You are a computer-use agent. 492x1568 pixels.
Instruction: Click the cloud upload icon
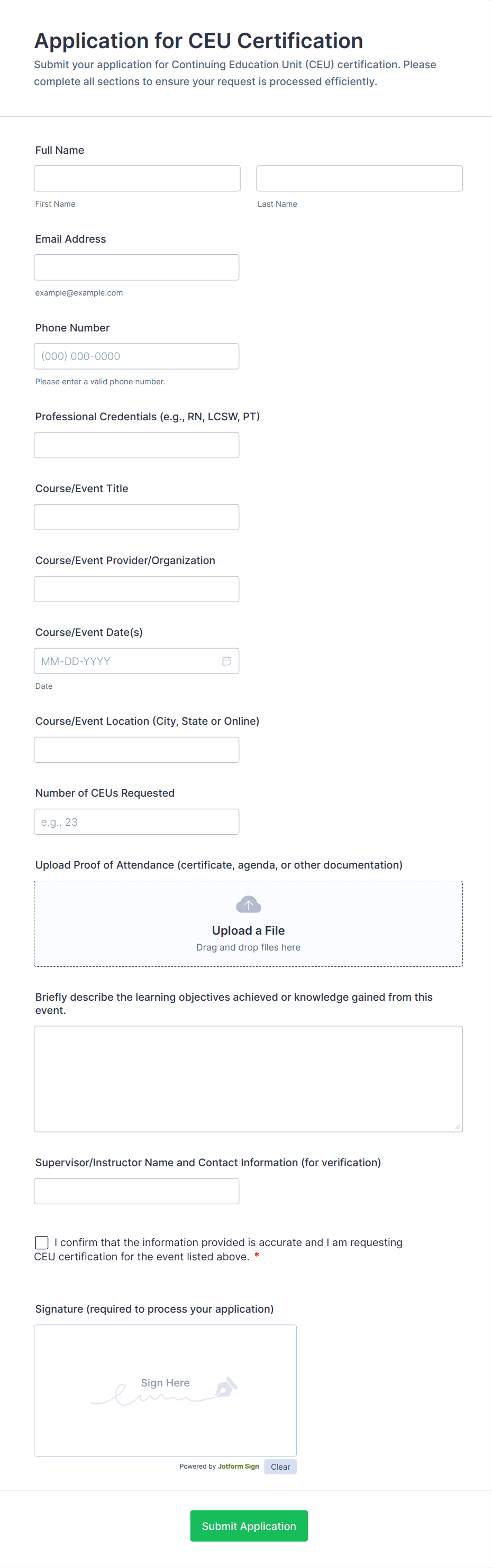(248, 905)
